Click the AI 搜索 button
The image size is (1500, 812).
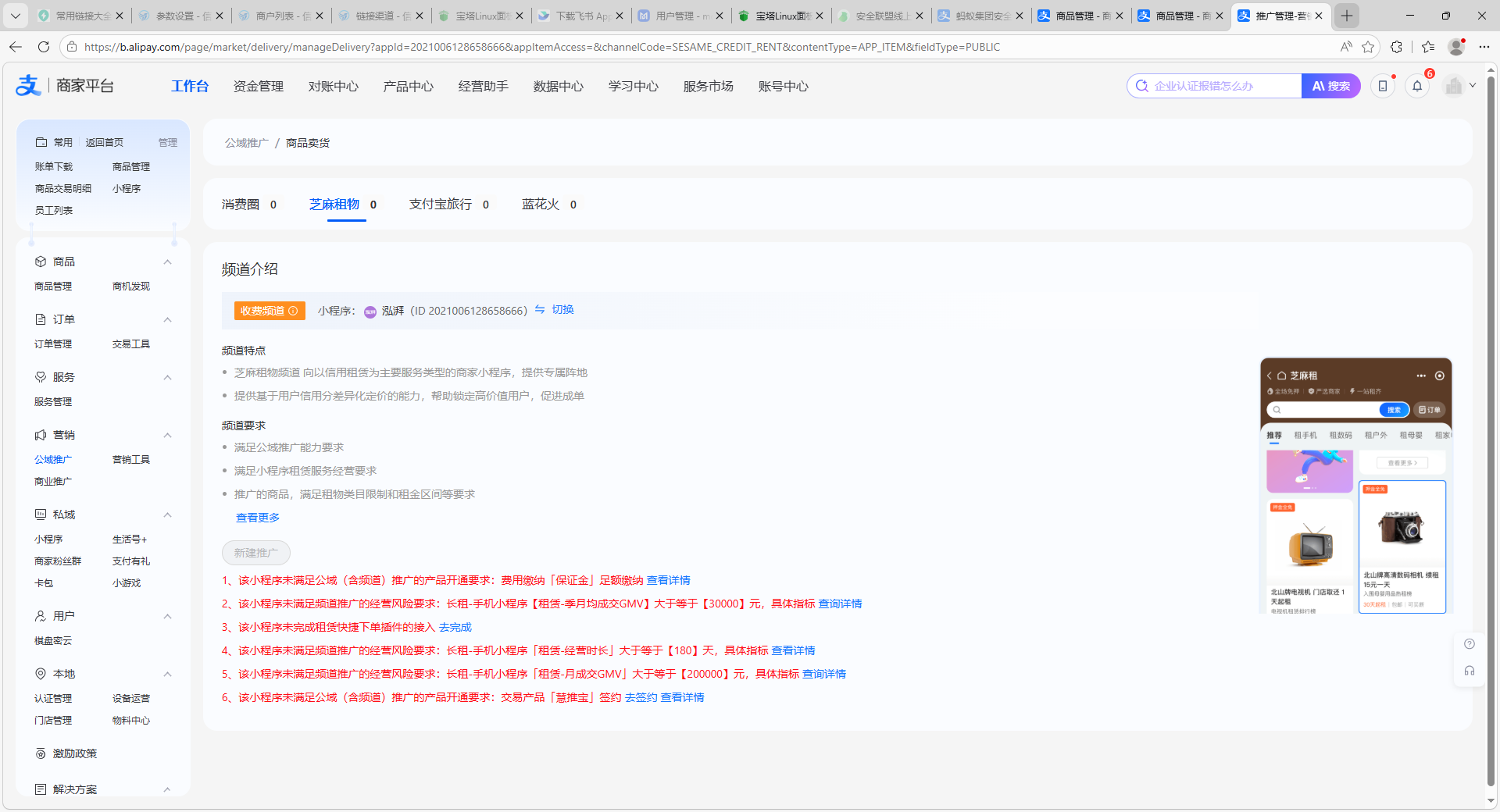point(1330,86)
